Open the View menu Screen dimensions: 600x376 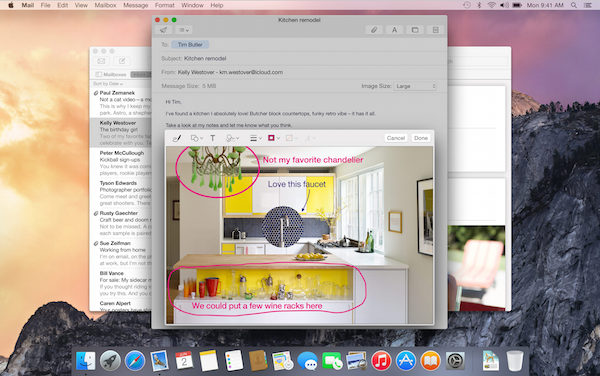tap(81, 5)
